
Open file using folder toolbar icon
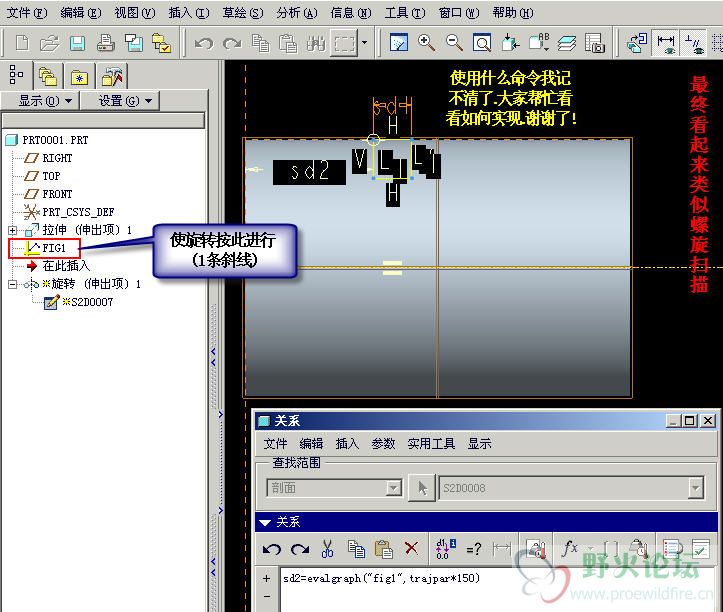click(49, 43)
